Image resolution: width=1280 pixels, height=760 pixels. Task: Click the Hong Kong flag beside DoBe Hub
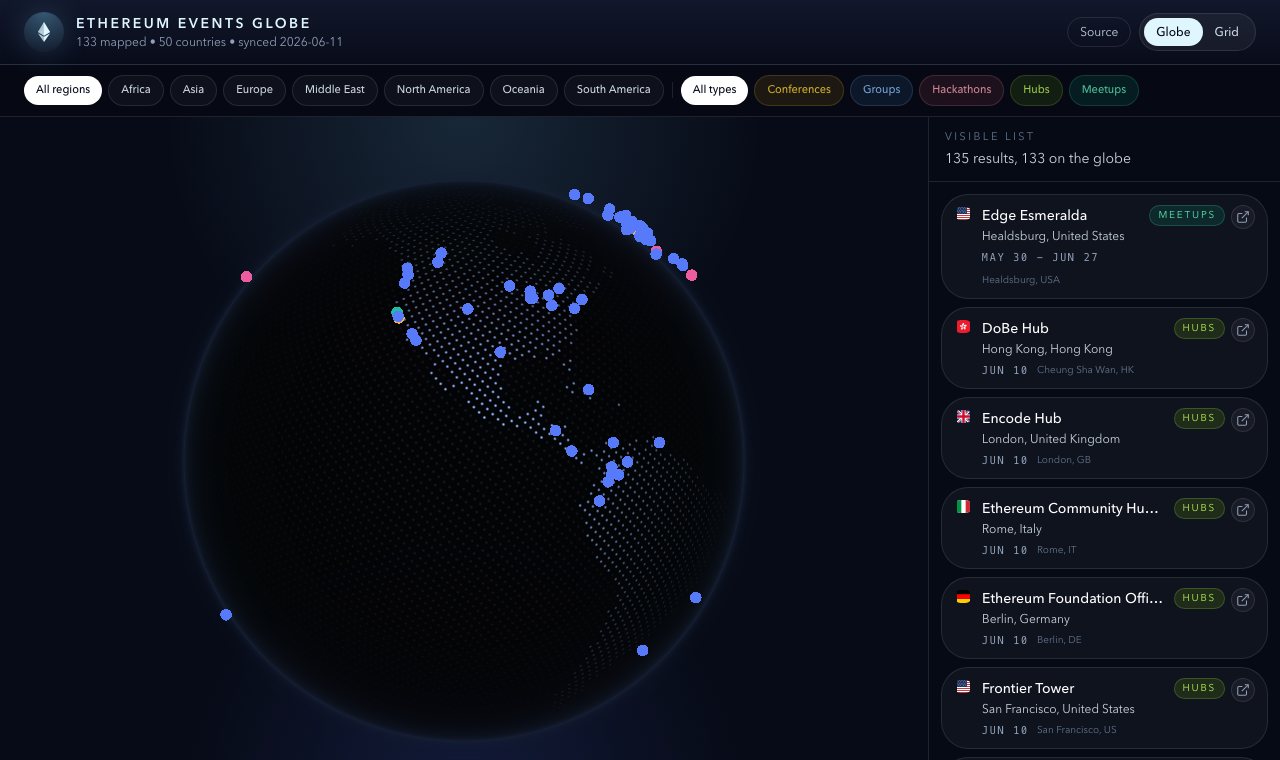pos(963,327)
